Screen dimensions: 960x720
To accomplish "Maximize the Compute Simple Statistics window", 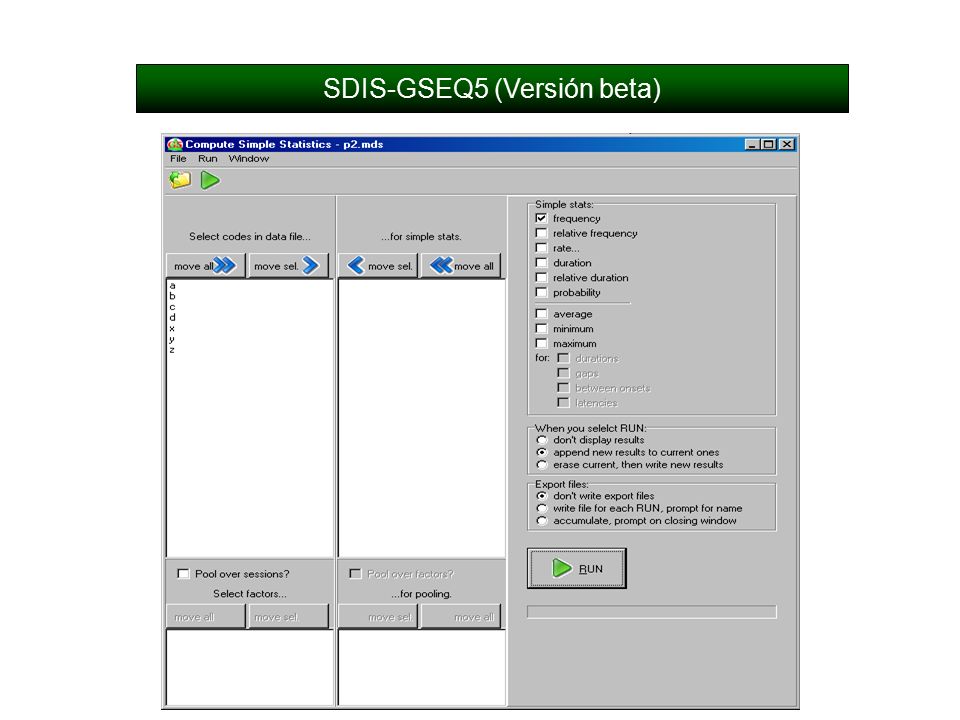I will pos(768,144).
